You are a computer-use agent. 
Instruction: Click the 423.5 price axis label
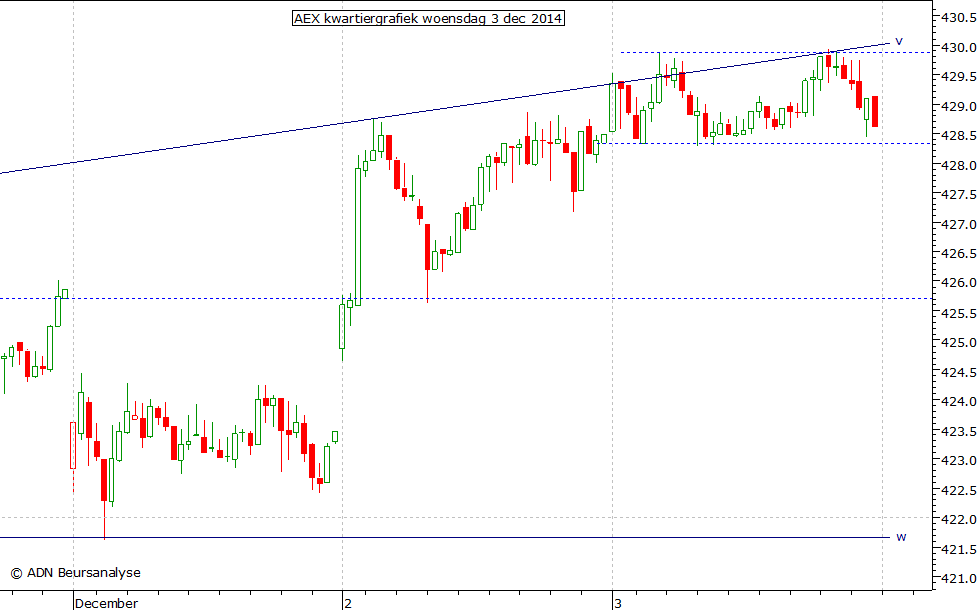tap(959, 431)
